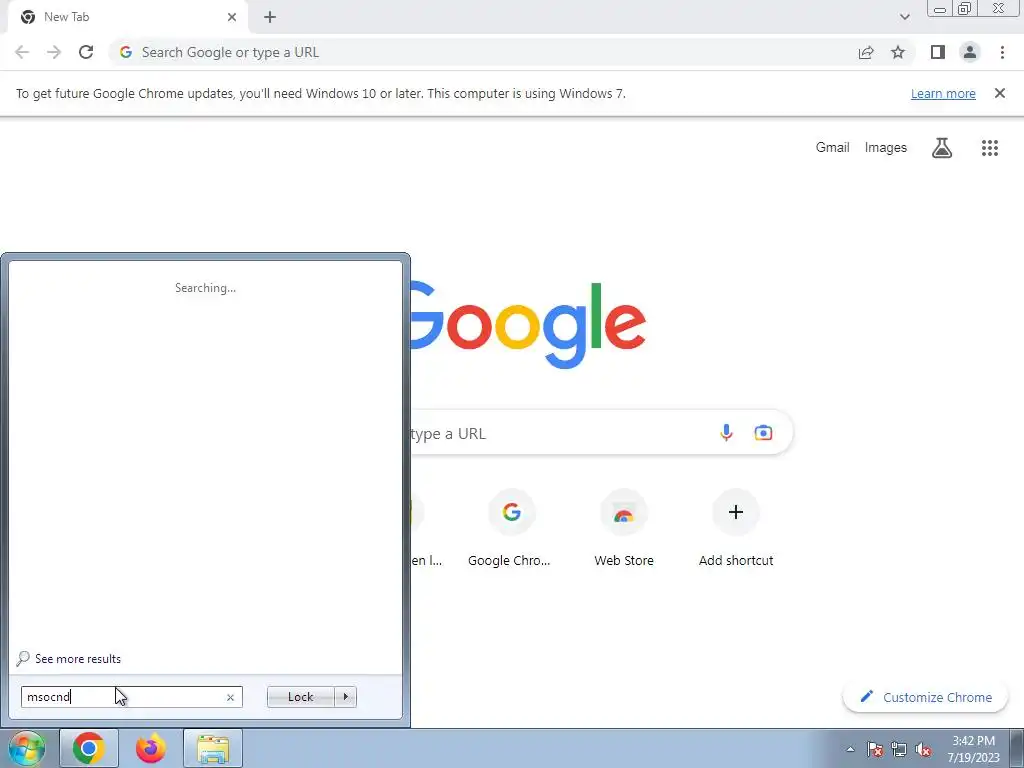The height and width of the screenshot is (768, 1024).
Task: Open the Google apps grid
Action: (990, 148)
